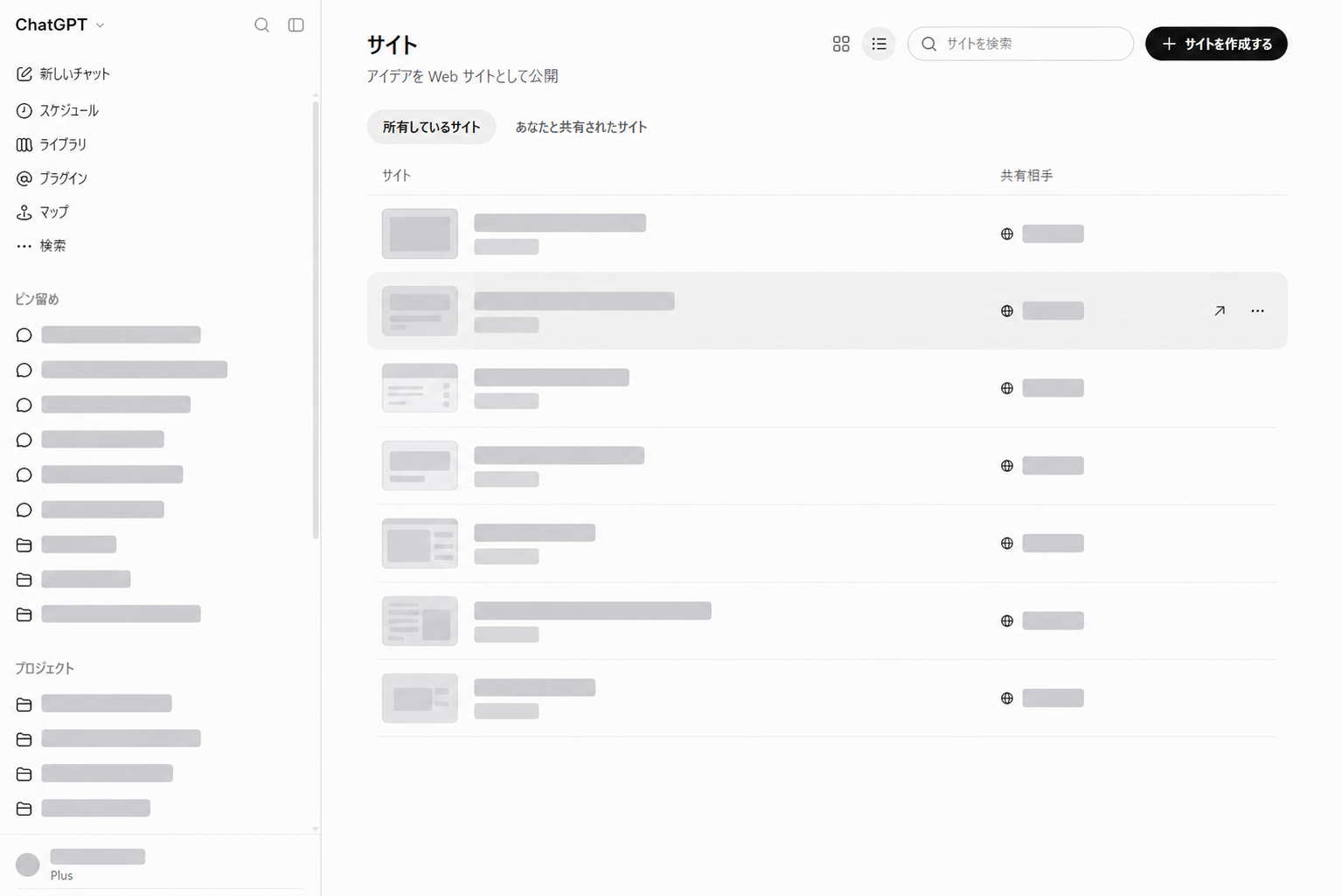The height and width of the screenshot is (896, 1342).
Task: Click the third site's thumbnail
Action: [x=420, y=388]
